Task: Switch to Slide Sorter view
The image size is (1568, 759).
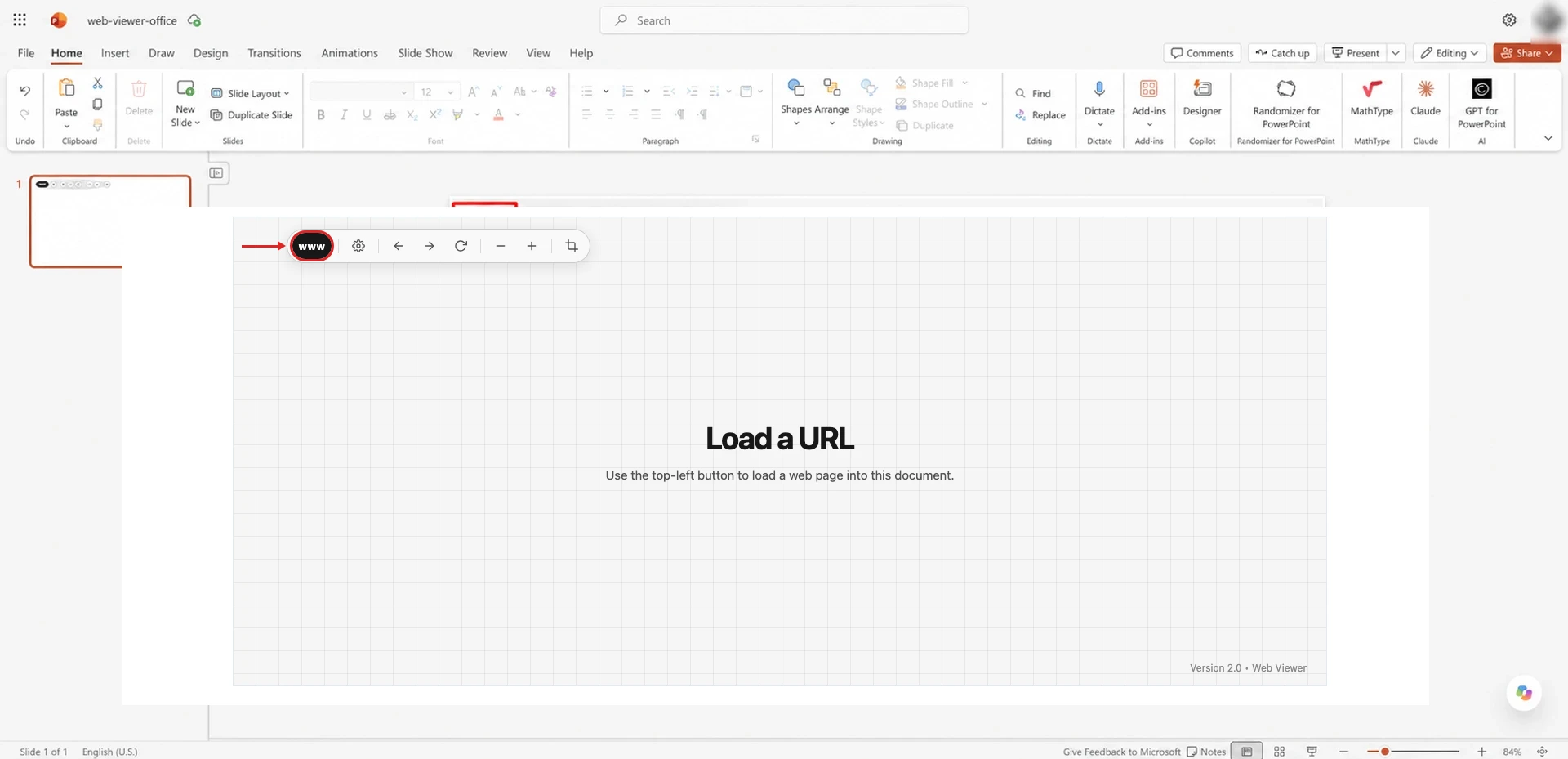Action: click(x=1280, y=752)
